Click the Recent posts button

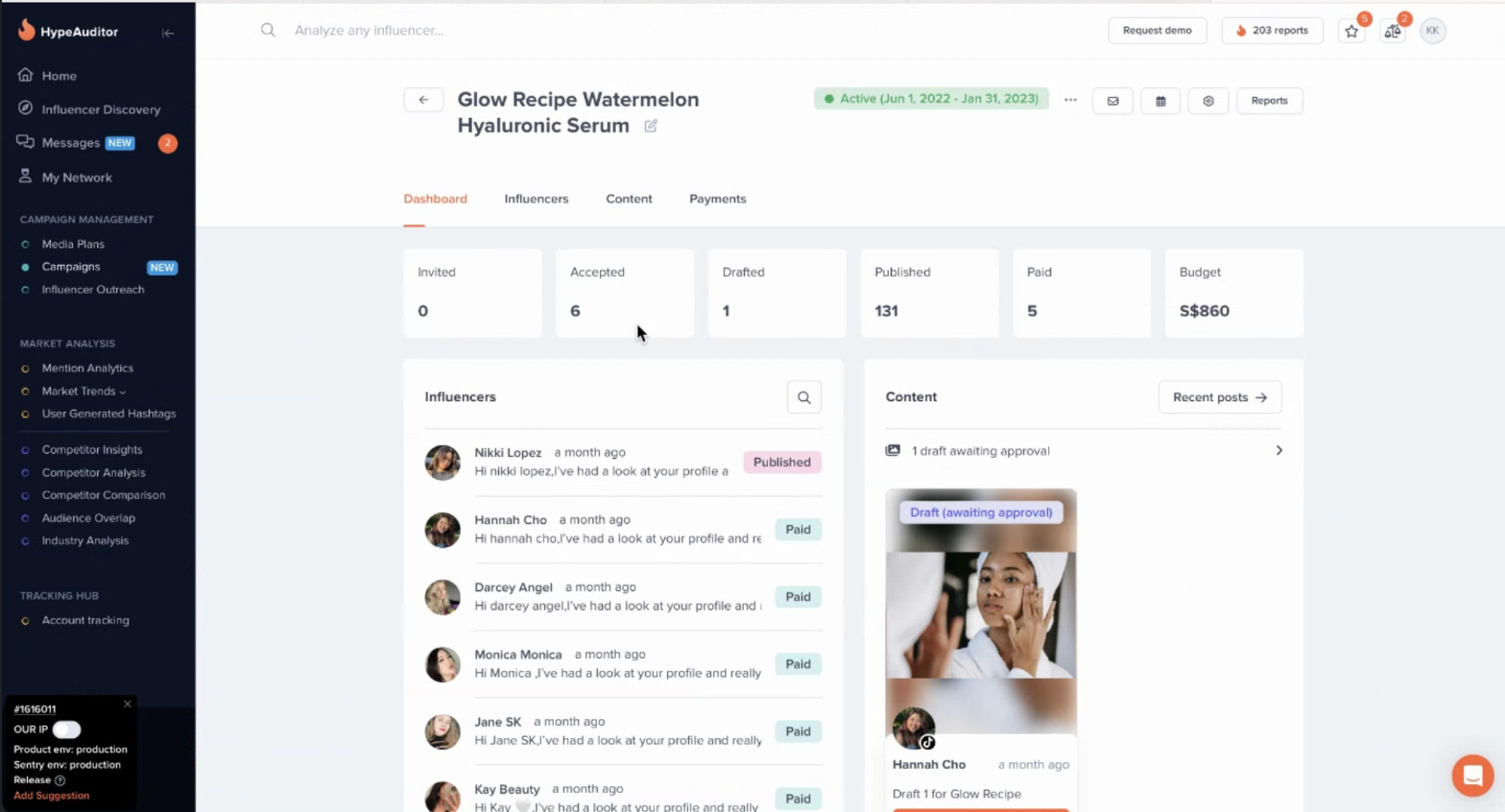click(x=1220, y=397)
